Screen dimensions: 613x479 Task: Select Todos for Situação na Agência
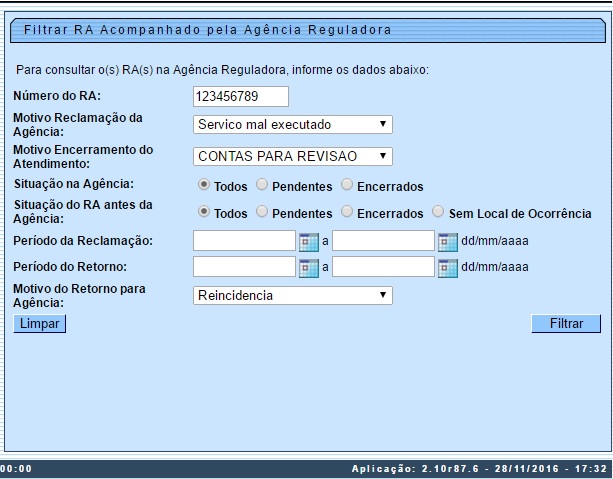[204, 185]
